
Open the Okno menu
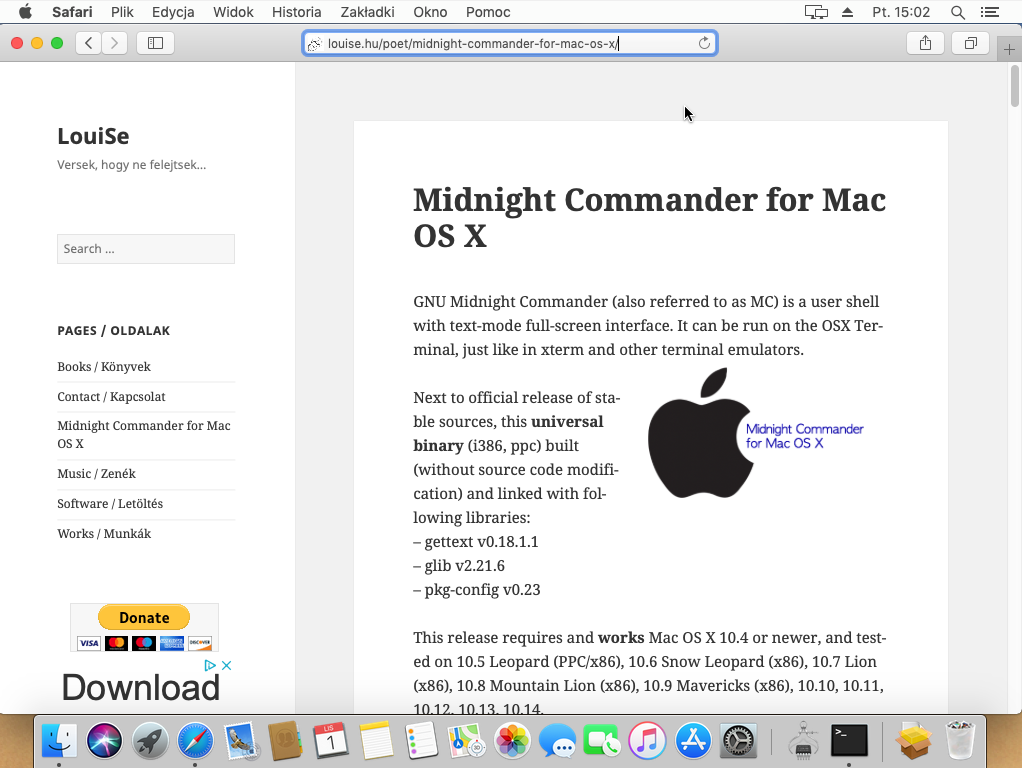[430, 12]
